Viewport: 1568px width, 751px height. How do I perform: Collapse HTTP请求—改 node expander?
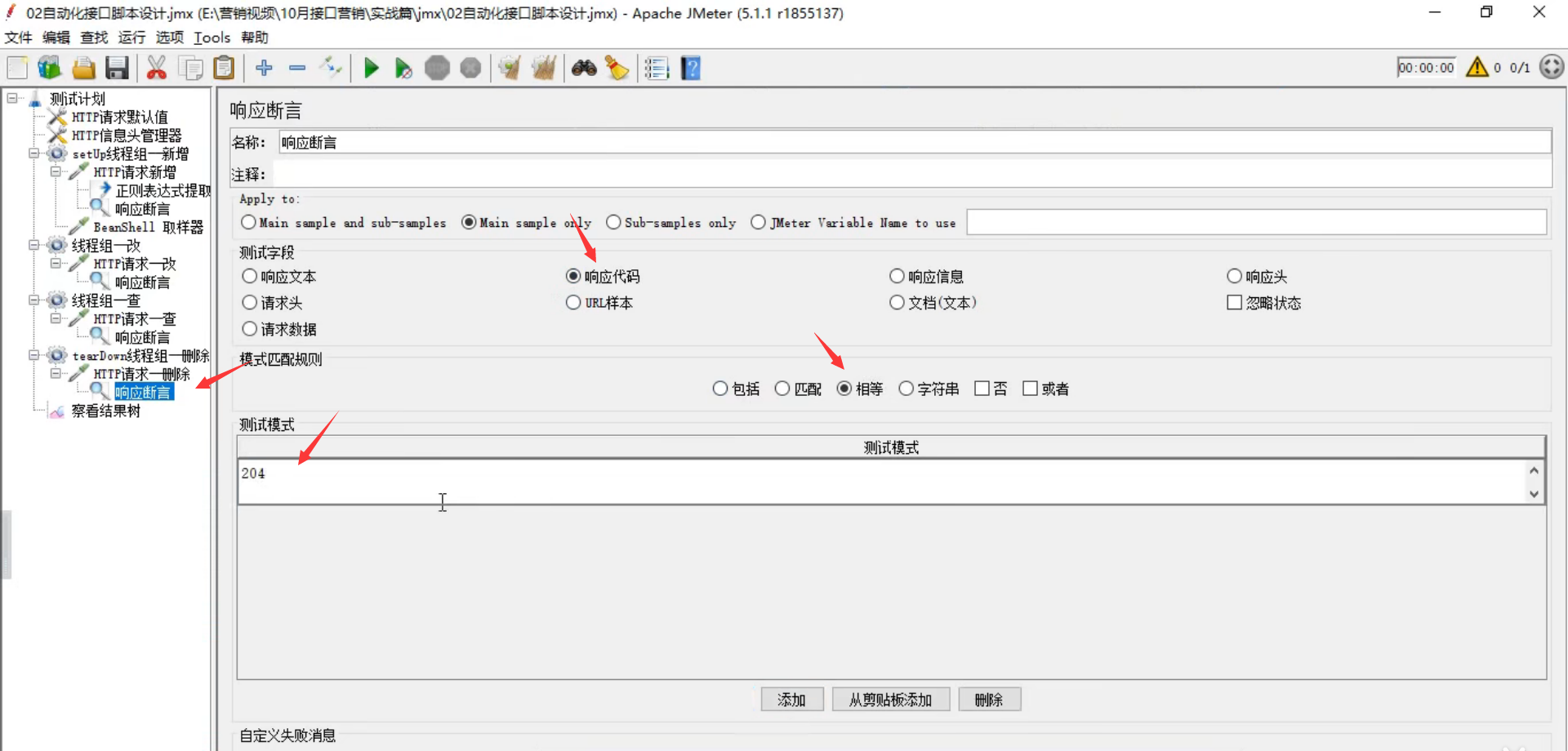coord(56,263)
